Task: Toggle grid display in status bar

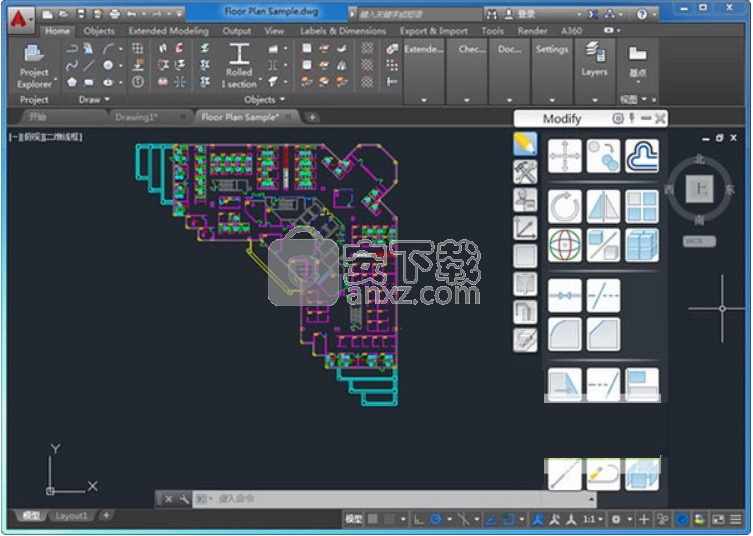Action: [x=373, y=519]
